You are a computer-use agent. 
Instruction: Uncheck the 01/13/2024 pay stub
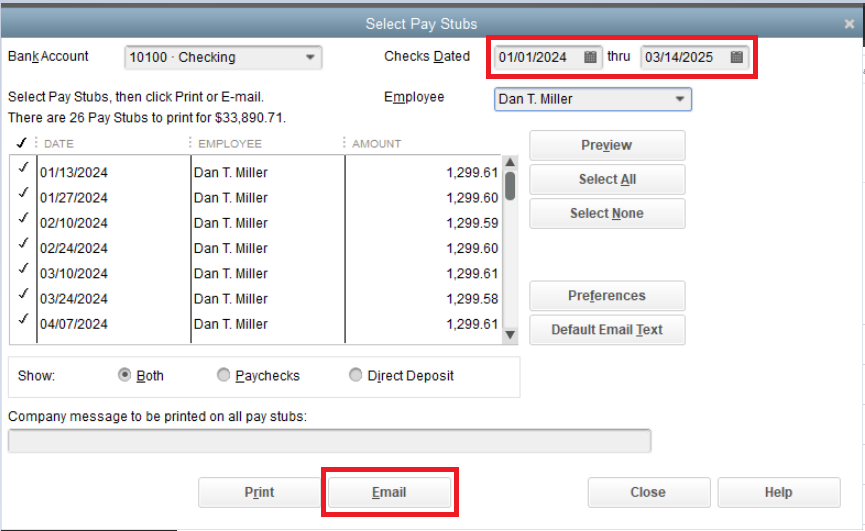(x=23, y=167)
